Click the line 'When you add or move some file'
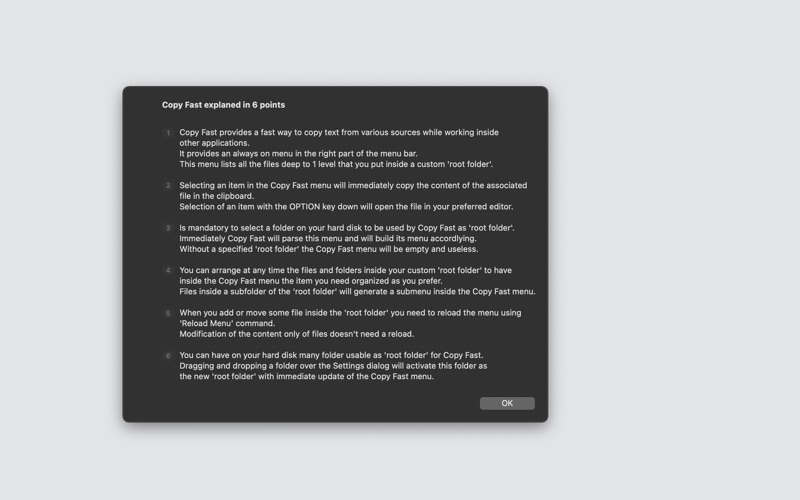This screenshot has width=800, height=500. 350,312
